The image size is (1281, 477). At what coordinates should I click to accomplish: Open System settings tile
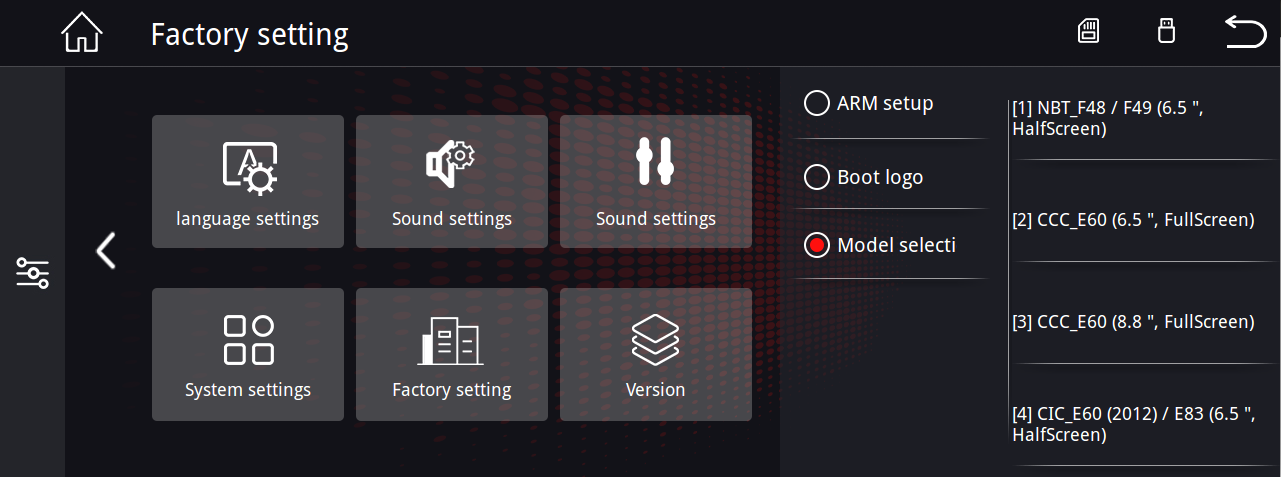click(248, 354)
